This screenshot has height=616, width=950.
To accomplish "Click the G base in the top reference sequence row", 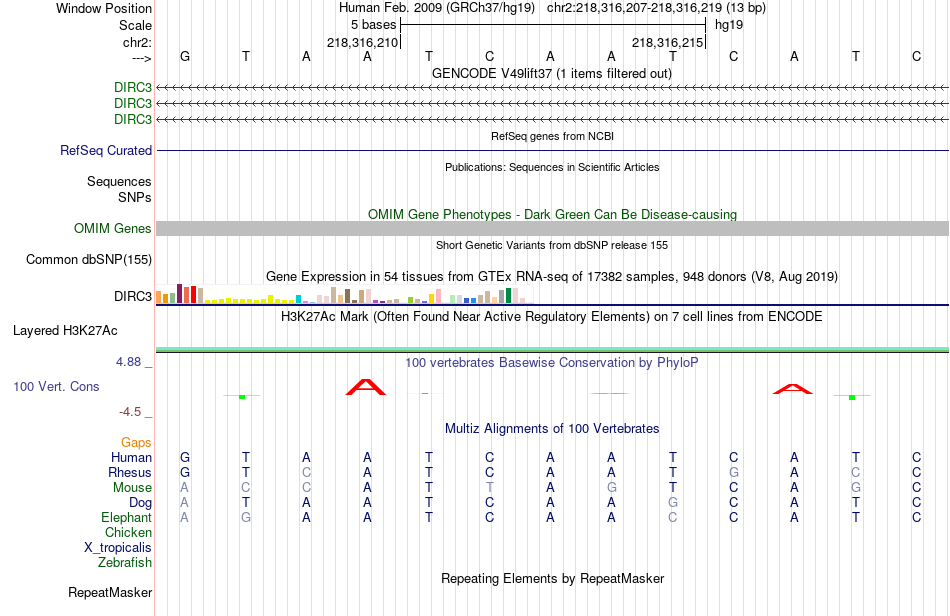I will coord(185,56).
